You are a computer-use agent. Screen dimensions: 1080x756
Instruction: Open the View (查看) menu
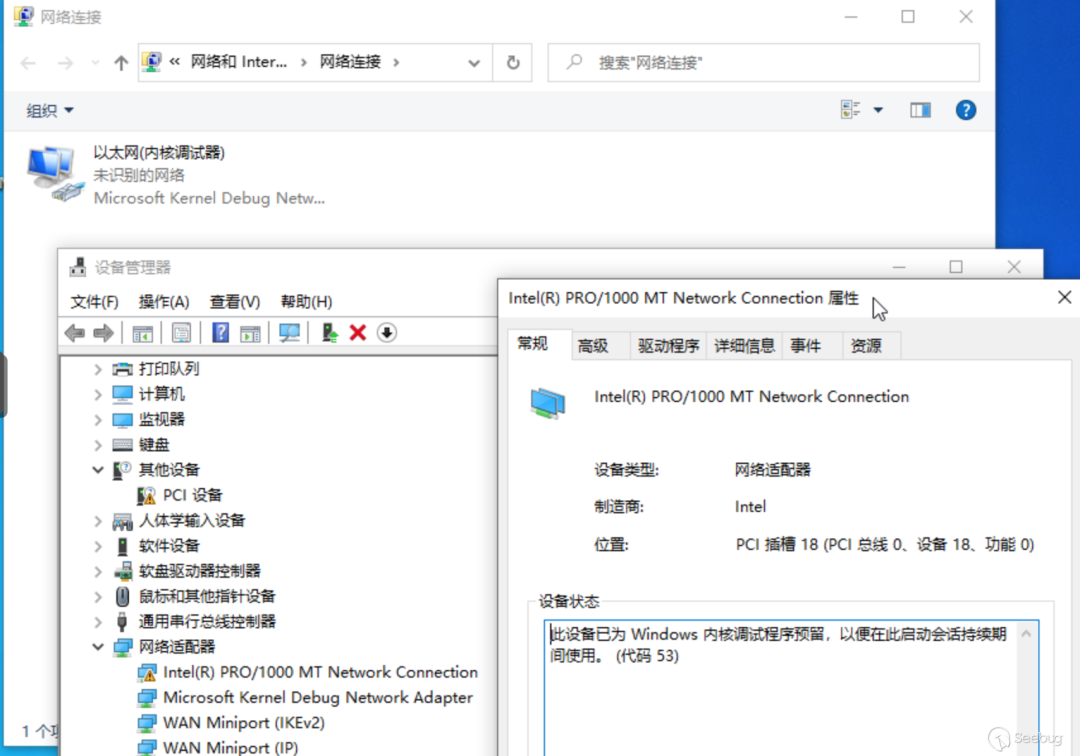point(235,302)
